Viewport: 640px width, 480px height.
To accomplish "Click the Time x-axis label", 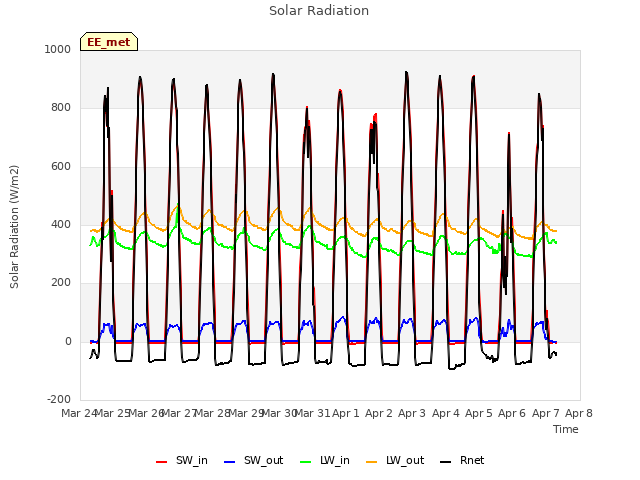I will coord(566,429).
